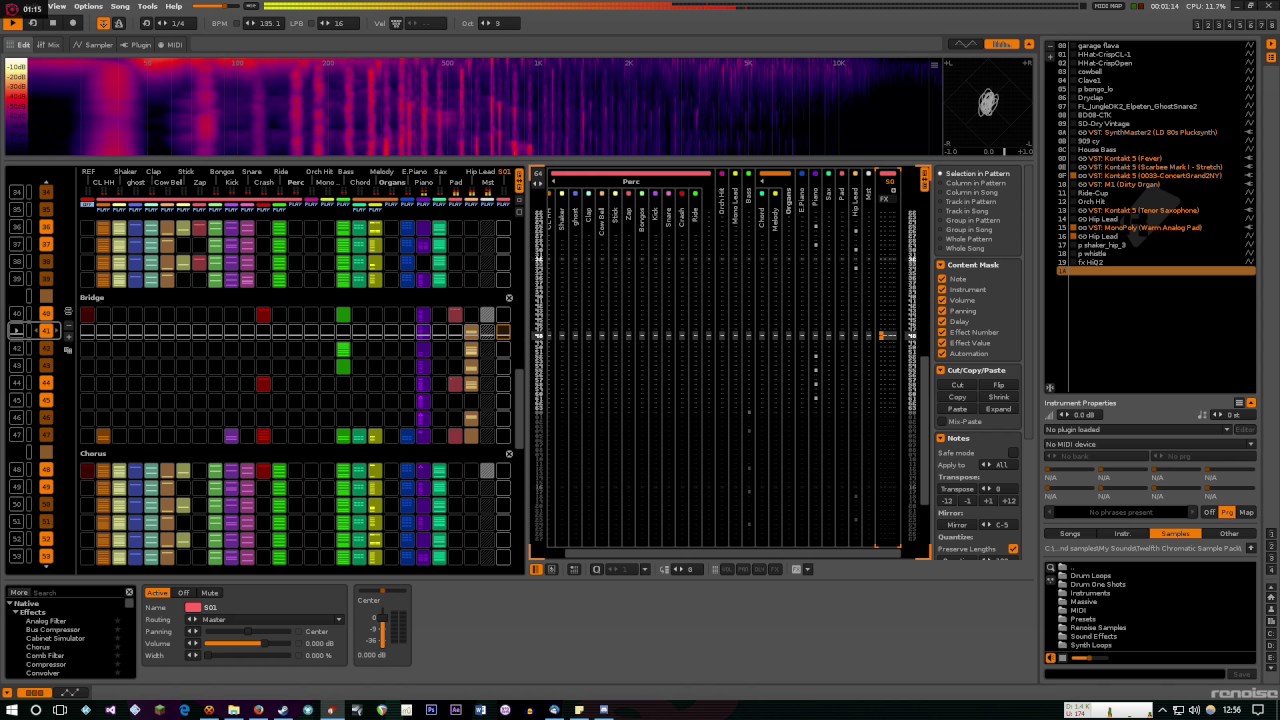The width and height of the screenshot is (1280, 720).
Task: Toggle the Instrument content mask checkbox
Action: click(942, 290)
